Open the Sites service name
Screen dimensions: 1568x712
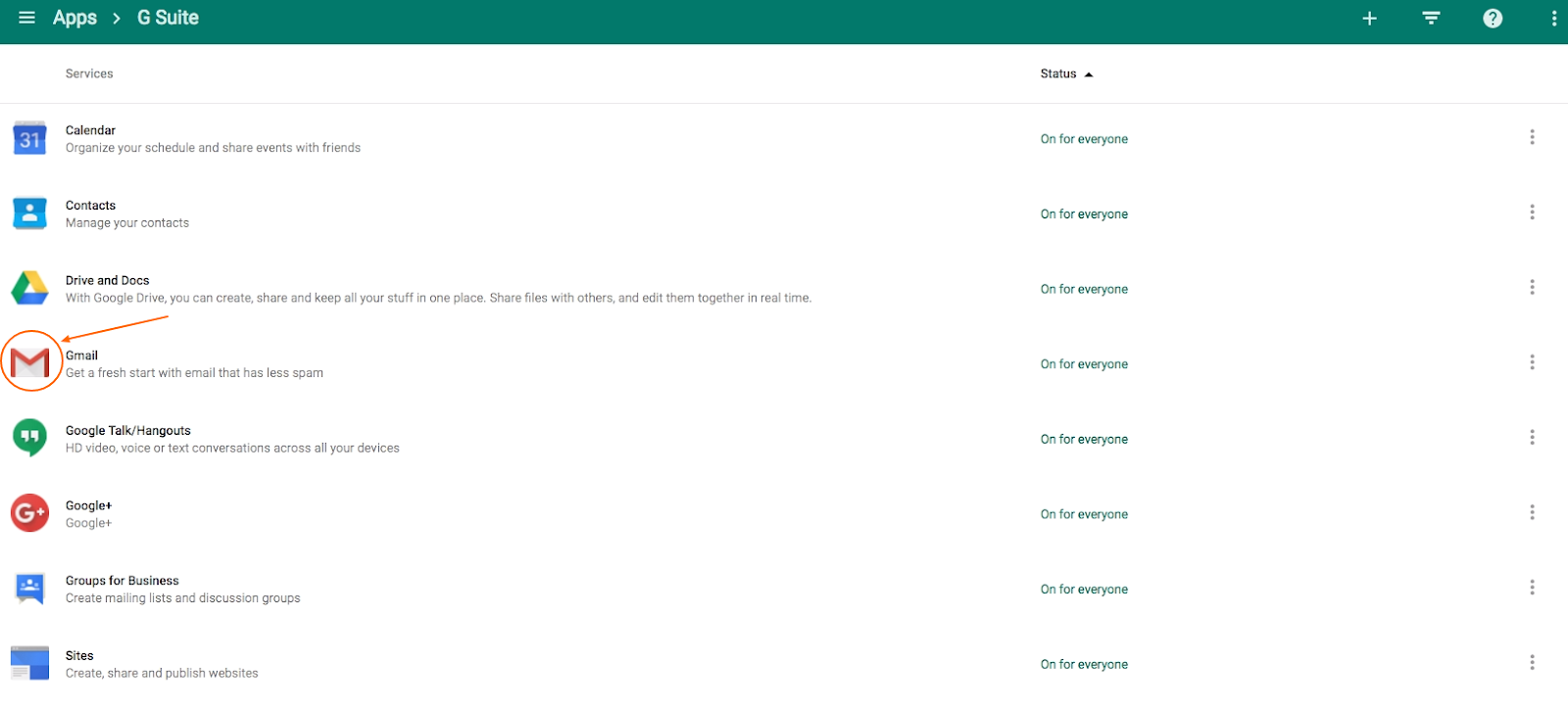pos(79,656)
